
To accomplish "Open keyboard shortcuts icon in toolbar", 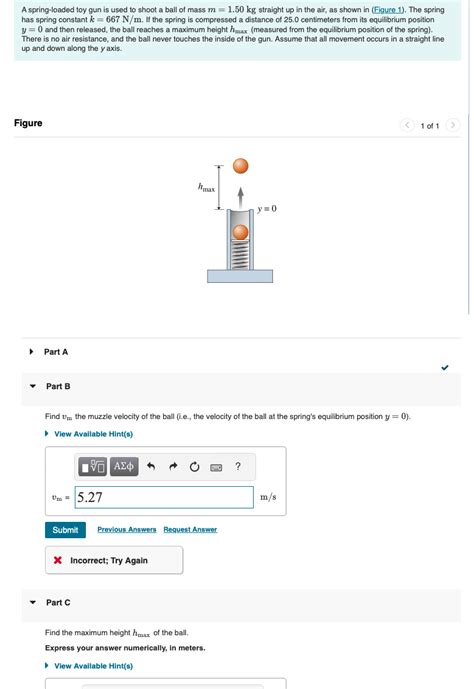I will coord(216,467).
